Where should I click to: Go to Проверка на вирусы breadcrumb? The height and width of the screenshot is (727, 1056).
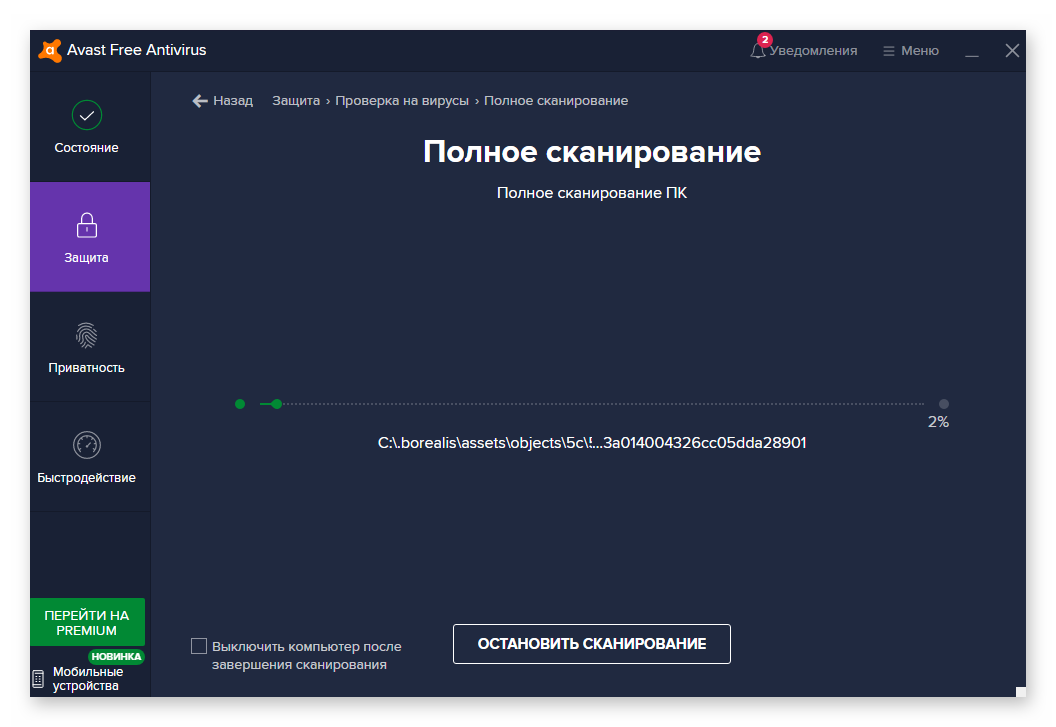pyautogui.click(x=402, y=101)
